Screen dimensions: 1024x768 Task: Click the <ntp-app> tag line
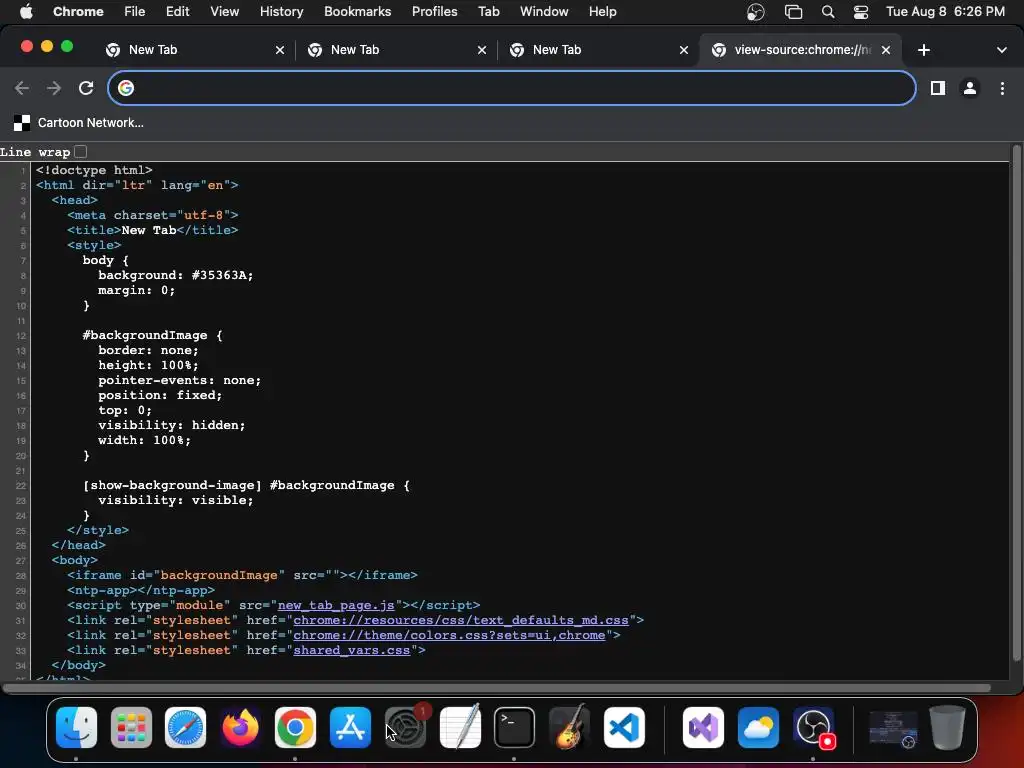(x=140, y=590)
